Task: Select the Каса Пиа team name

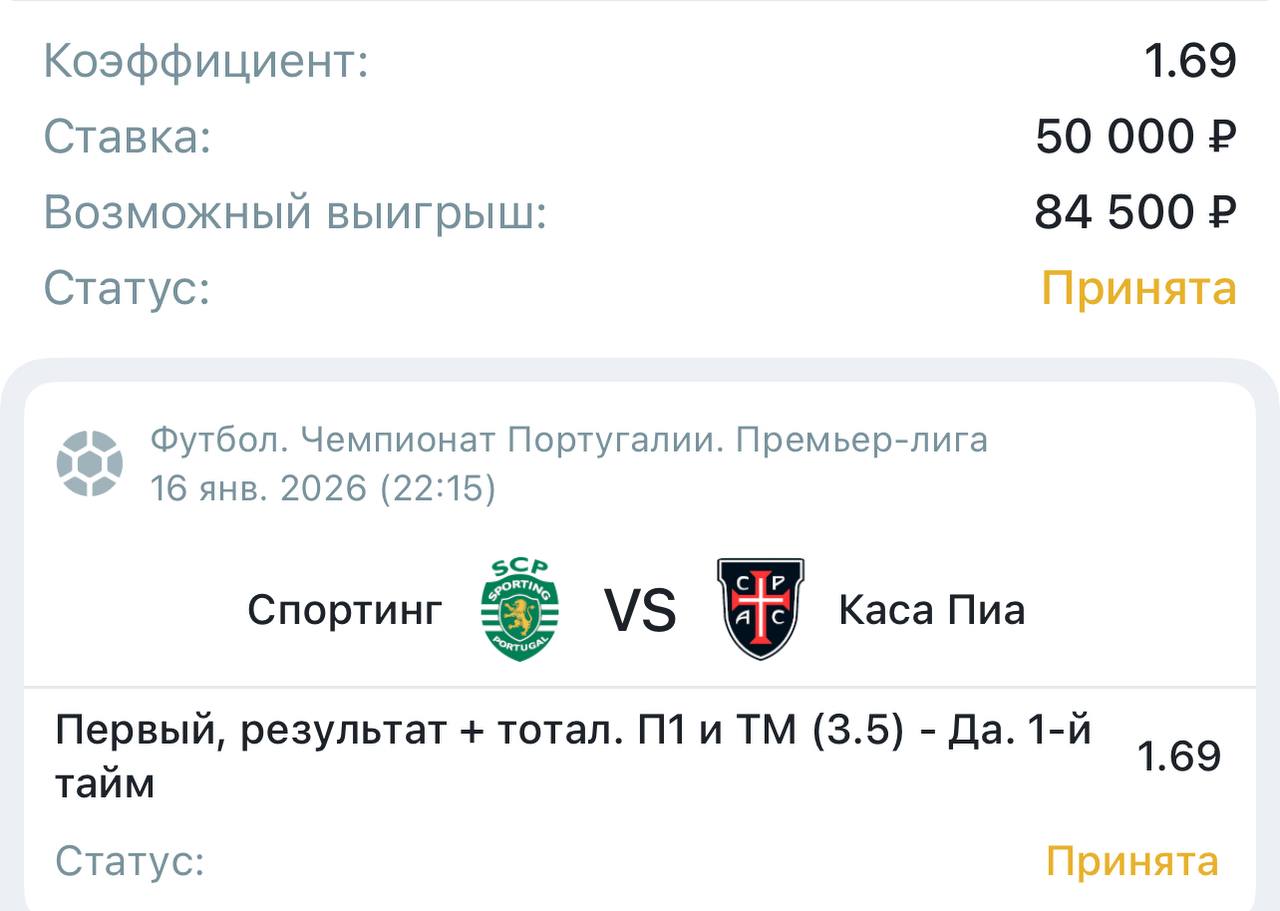Action: point(932,610)
